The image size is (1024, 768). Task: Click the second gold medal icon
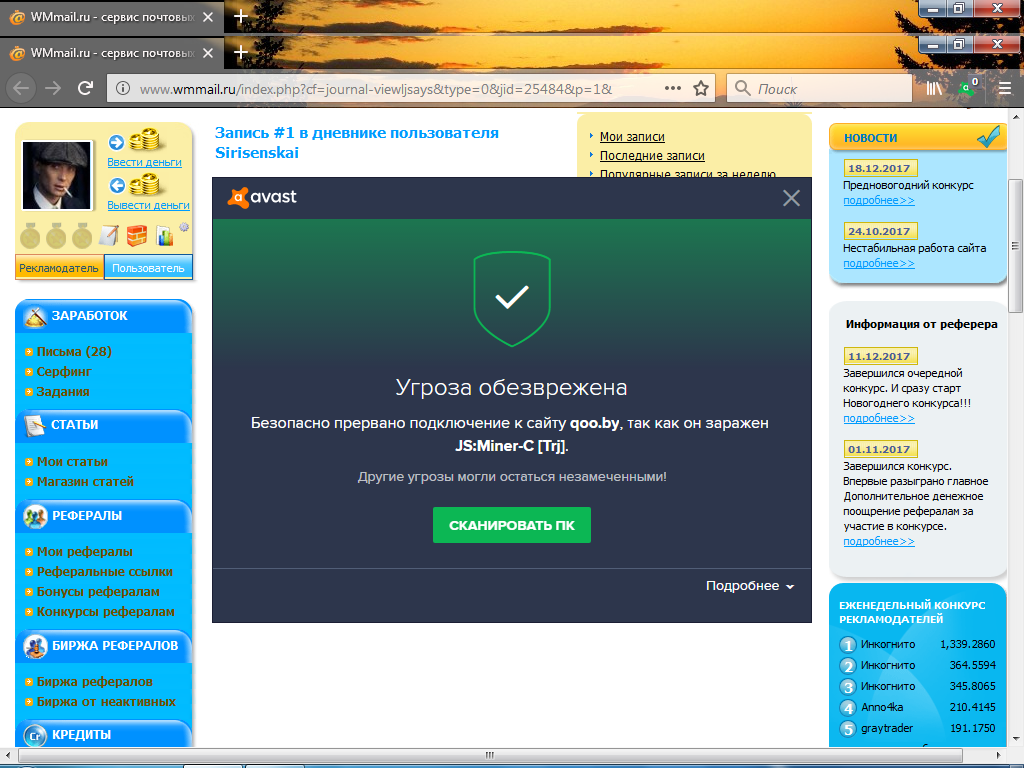click(56, 236)
